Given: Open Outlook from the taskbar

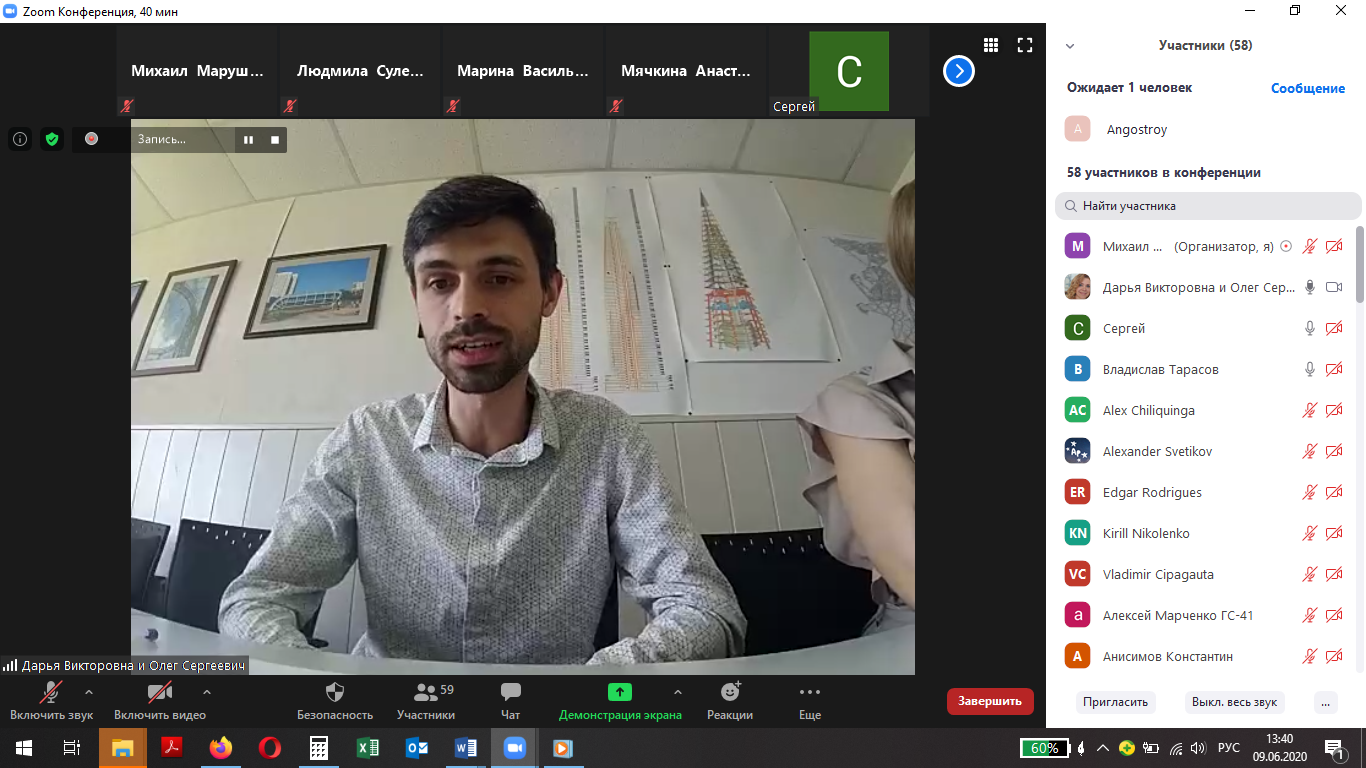Looking at the screenshot, I should (x=417, y=747).
